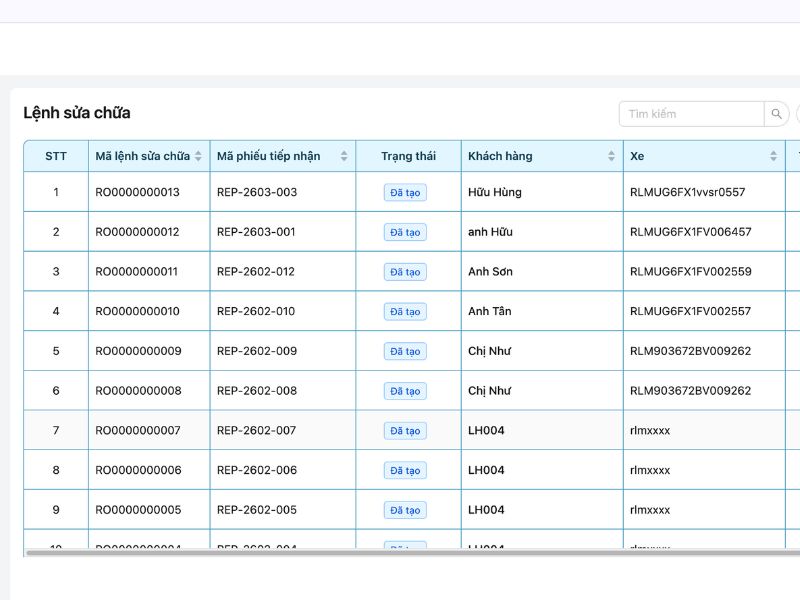Image resolution: width=800 pixels, height=600 pixels.
Task: Select the Đã tạo status tag in row 1
Action: pyautogui.click(x=405, y=193)
